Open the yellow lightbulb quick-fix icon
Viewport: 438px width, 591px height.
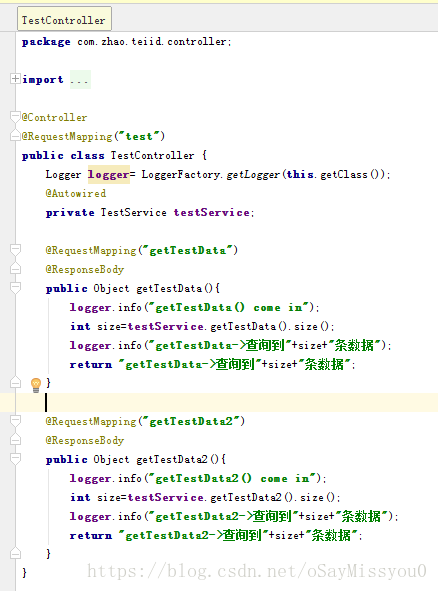point(36,385)
